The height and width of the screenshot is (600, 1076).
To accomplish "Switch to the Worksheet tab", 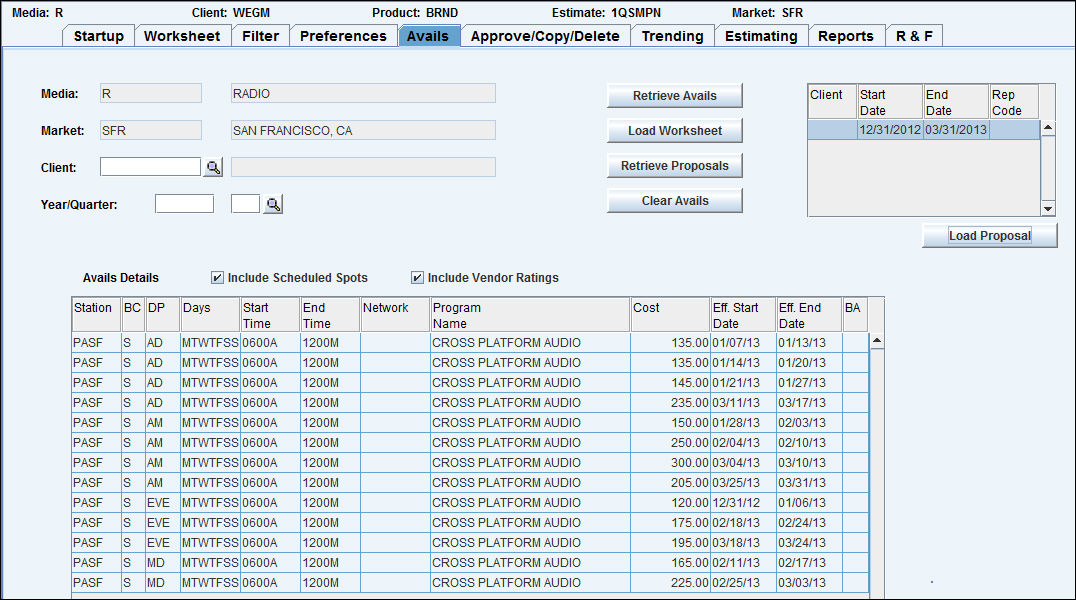I will pyautogui.click(x=182, y=36).
